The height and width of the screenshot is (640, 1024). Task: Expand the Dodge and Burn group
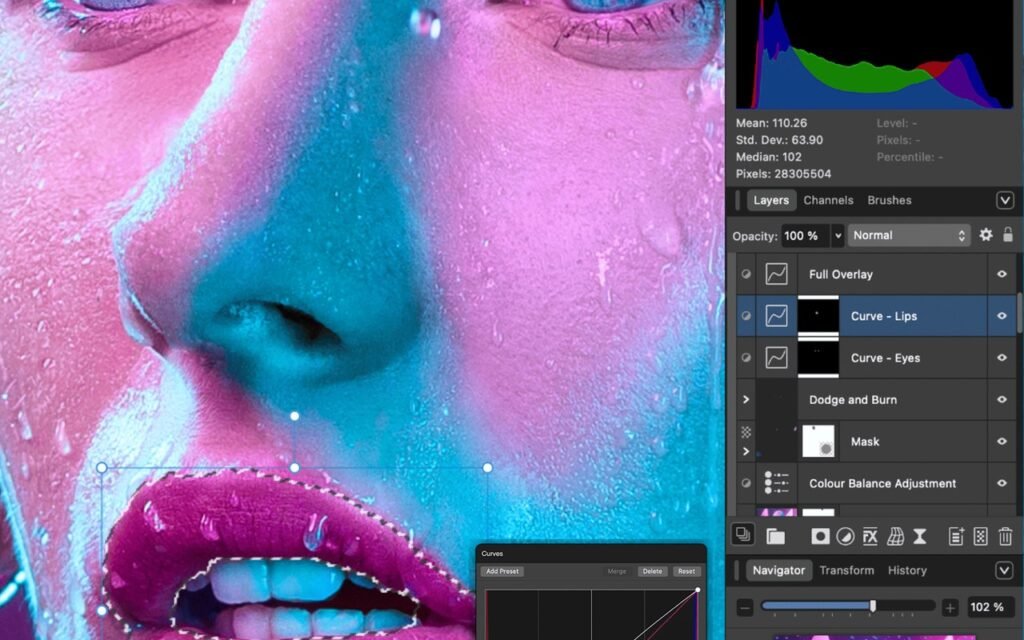point(746,400)
